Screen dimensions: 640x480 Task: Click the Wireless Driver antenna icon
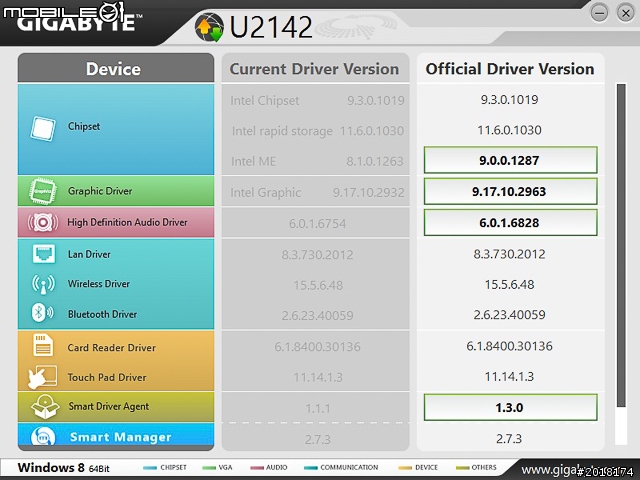(x=43, y=284)
